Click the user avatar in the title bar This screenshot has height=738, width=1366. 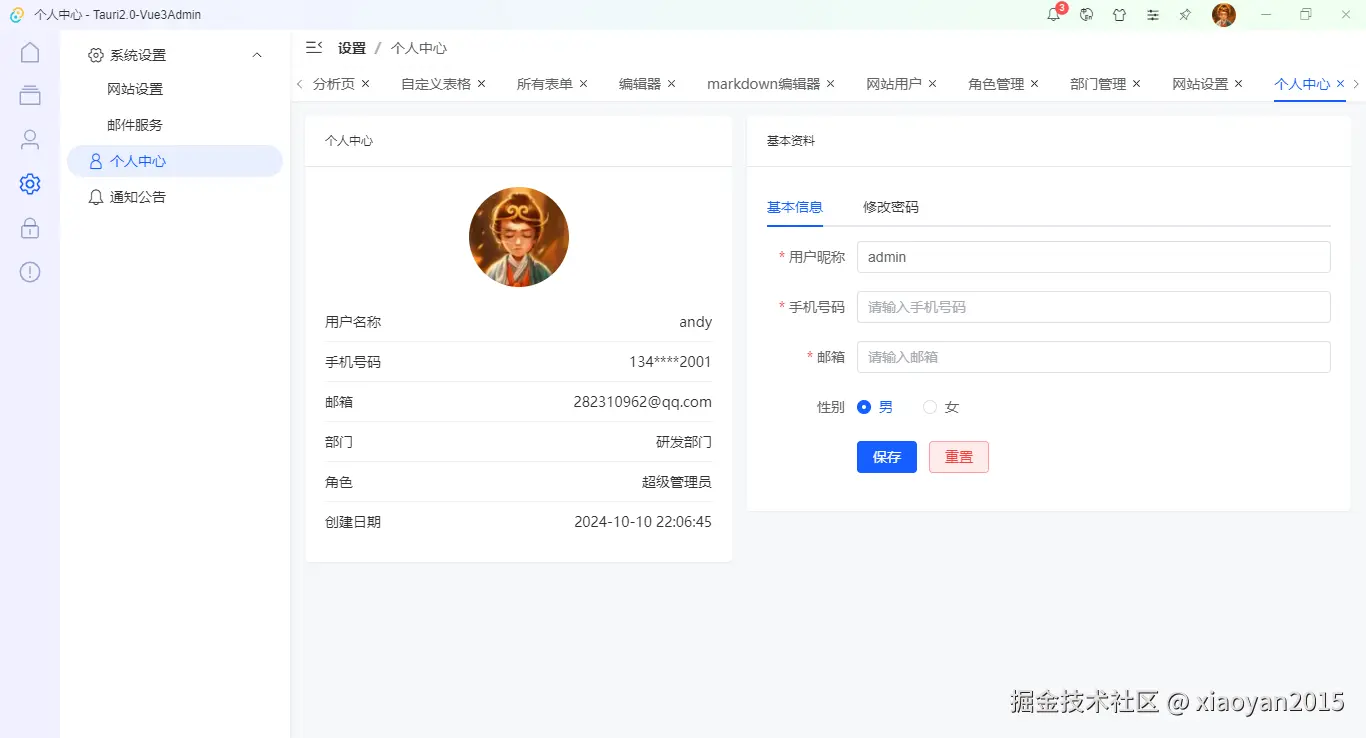(1223, 15)
